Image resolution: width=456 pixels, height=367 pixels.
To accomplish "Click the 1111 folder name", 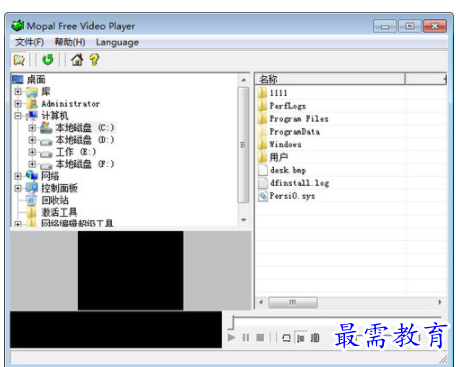I will click(x=278, y=93).
